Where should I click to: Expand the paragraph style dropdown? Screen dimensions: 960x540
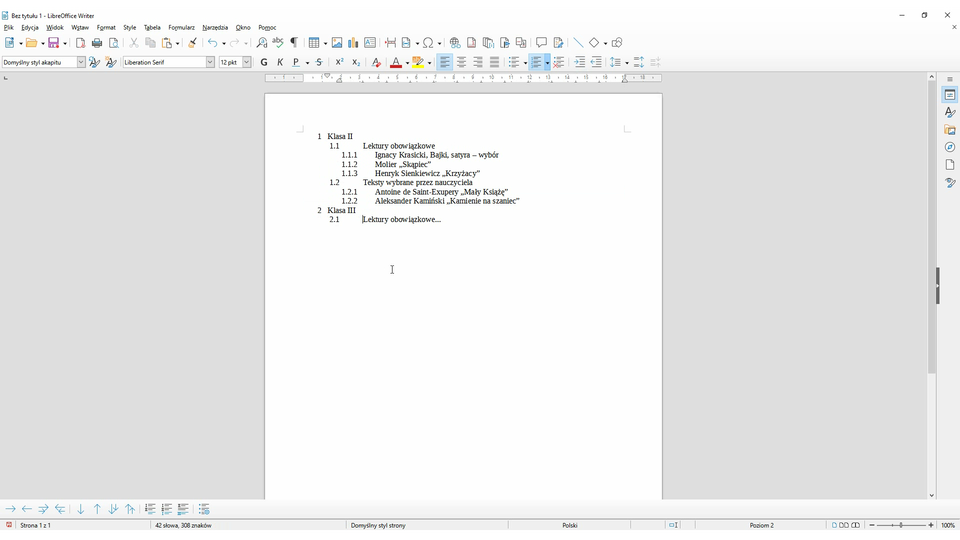coord(81,62)
